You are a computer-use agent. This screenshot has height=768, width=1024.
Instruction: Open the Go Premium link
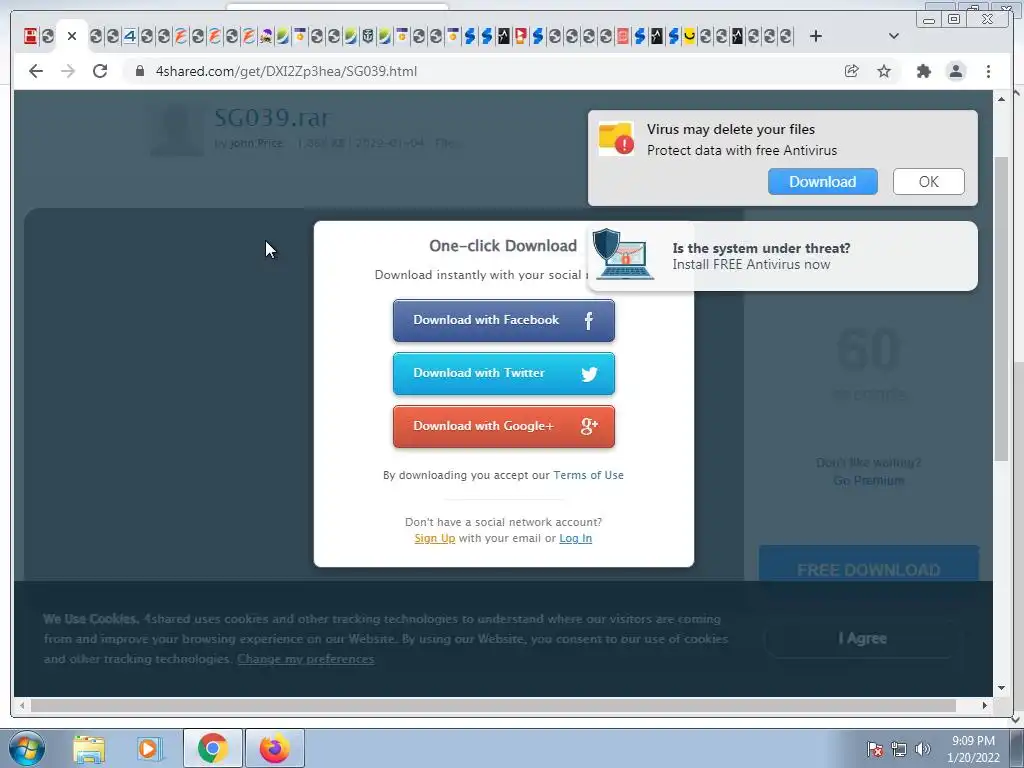pos(869,481)
